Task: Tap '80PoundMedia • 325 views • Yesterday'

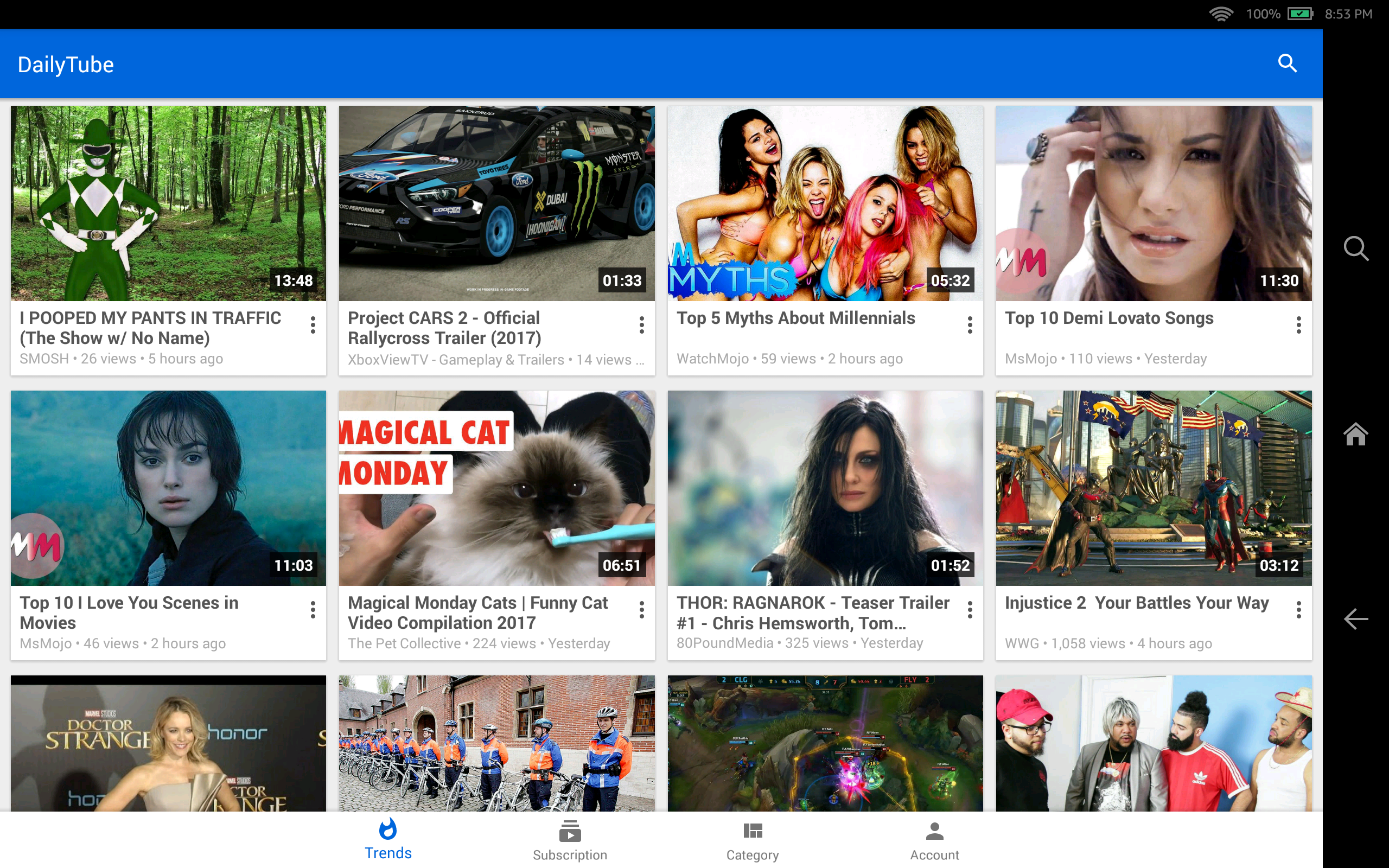Action: click(x=800, y=643)
